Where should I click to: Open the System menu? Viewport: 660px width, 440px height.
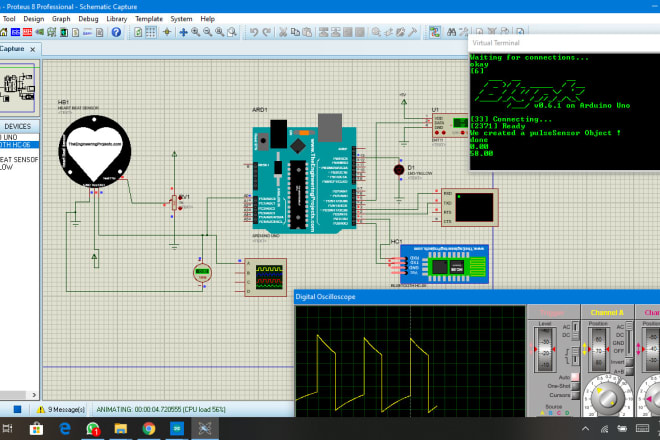pos(181,19)
